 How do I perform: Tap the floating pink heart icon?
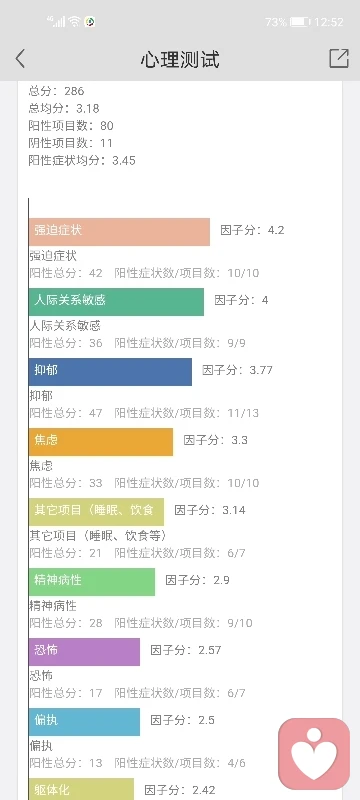coord(314,754)
